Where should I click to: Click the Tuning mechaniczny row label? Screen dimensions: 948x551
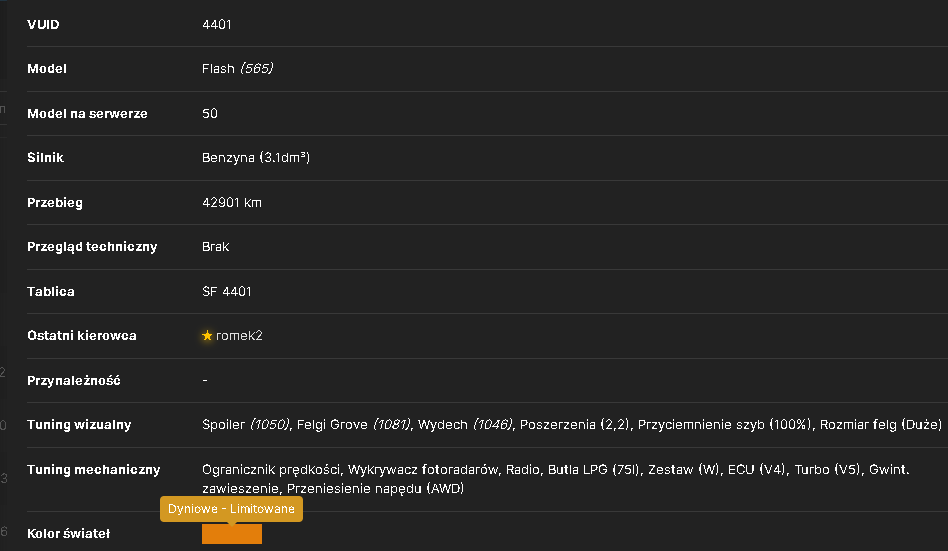tap(94, 470)
